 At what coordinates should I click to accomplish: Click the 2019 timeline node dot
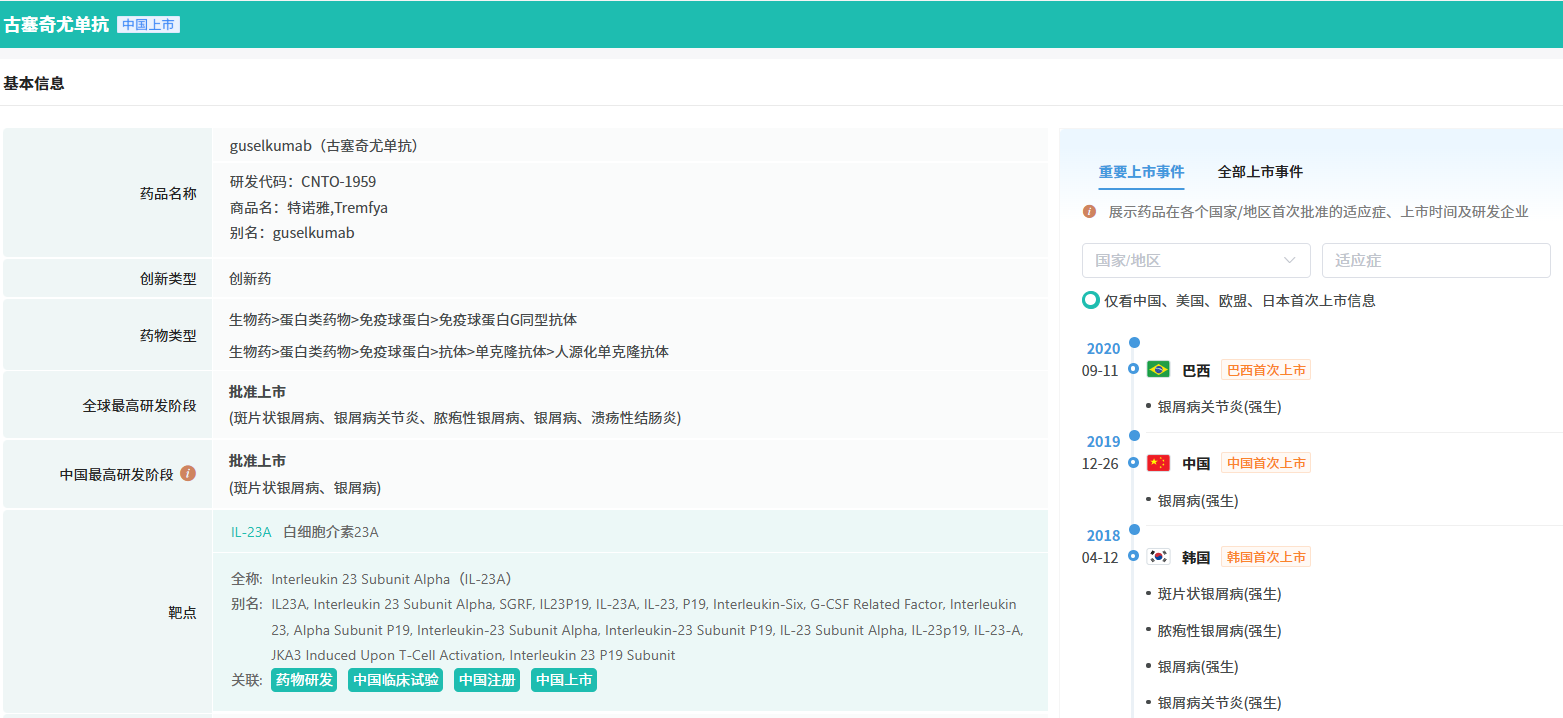point(1134,435)
